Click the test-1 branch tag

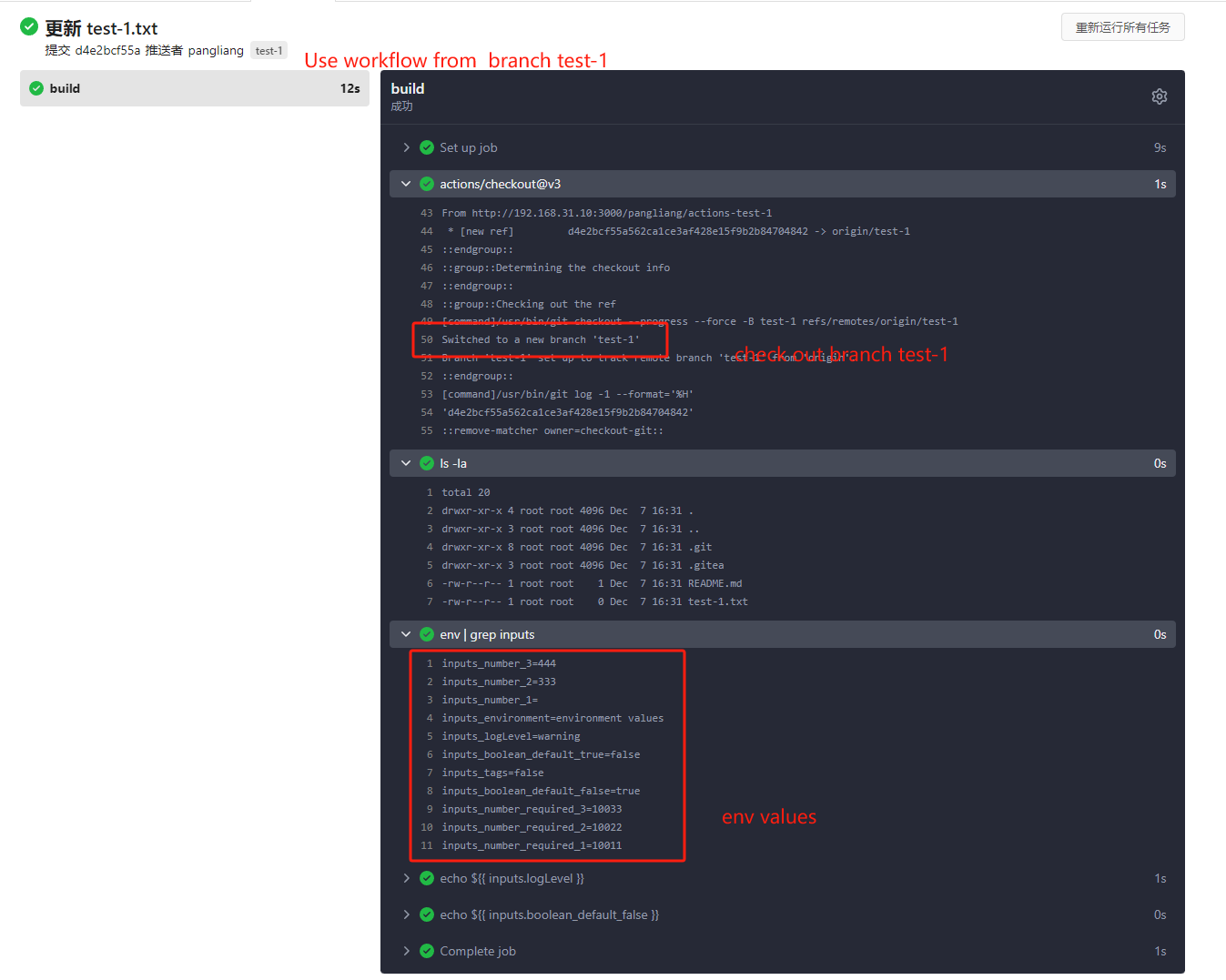[269, 50]
